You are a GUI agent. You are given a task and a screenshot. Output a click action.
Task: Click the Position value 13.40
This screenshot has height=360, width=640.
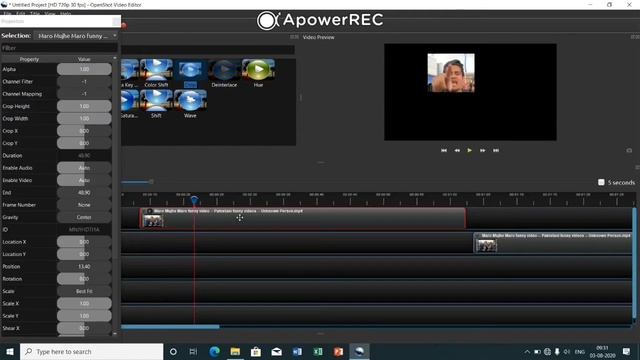click(x=84, y=267)
